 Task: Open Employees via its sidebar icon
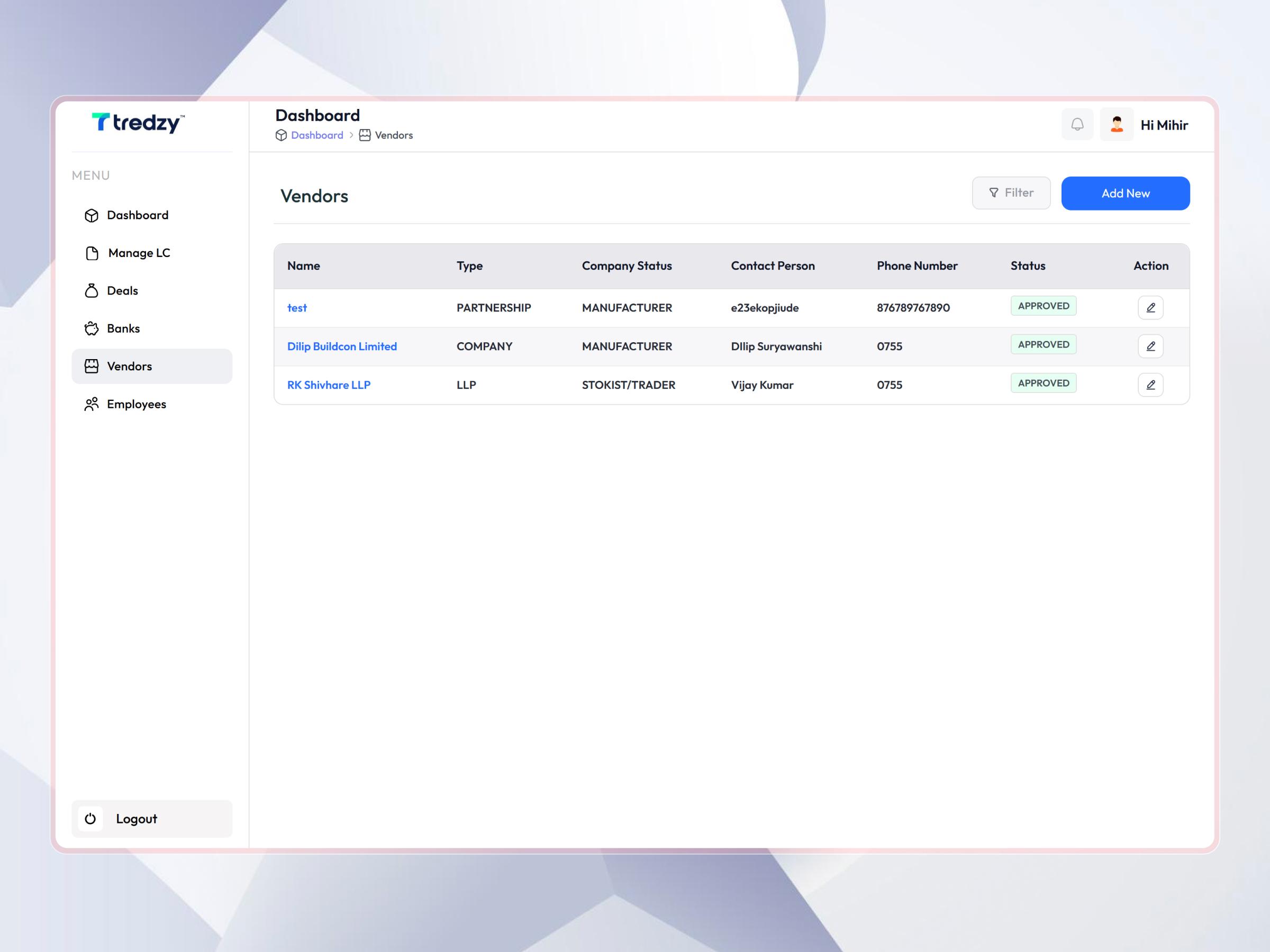tap(92, 404)
